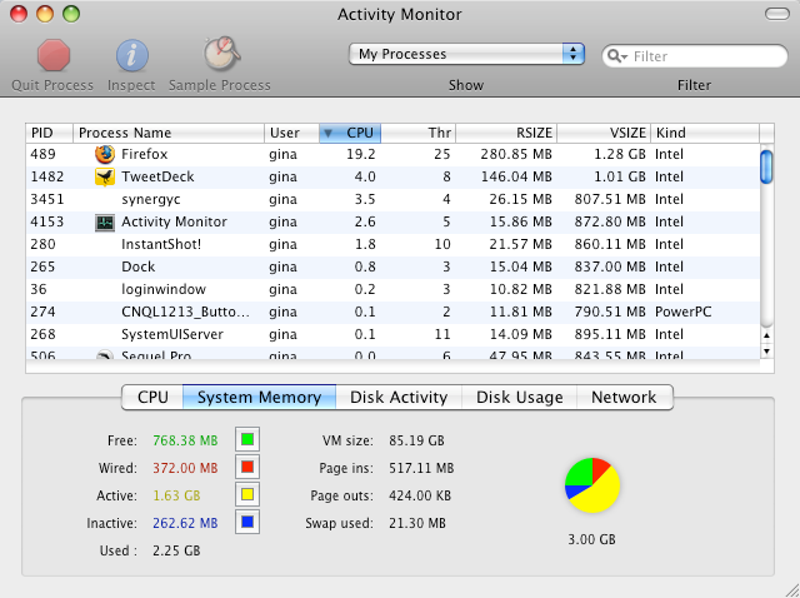Viewport: 800px width, 598px height.
Task: Click the 21.30 MB swap used value
Action: 417,523
